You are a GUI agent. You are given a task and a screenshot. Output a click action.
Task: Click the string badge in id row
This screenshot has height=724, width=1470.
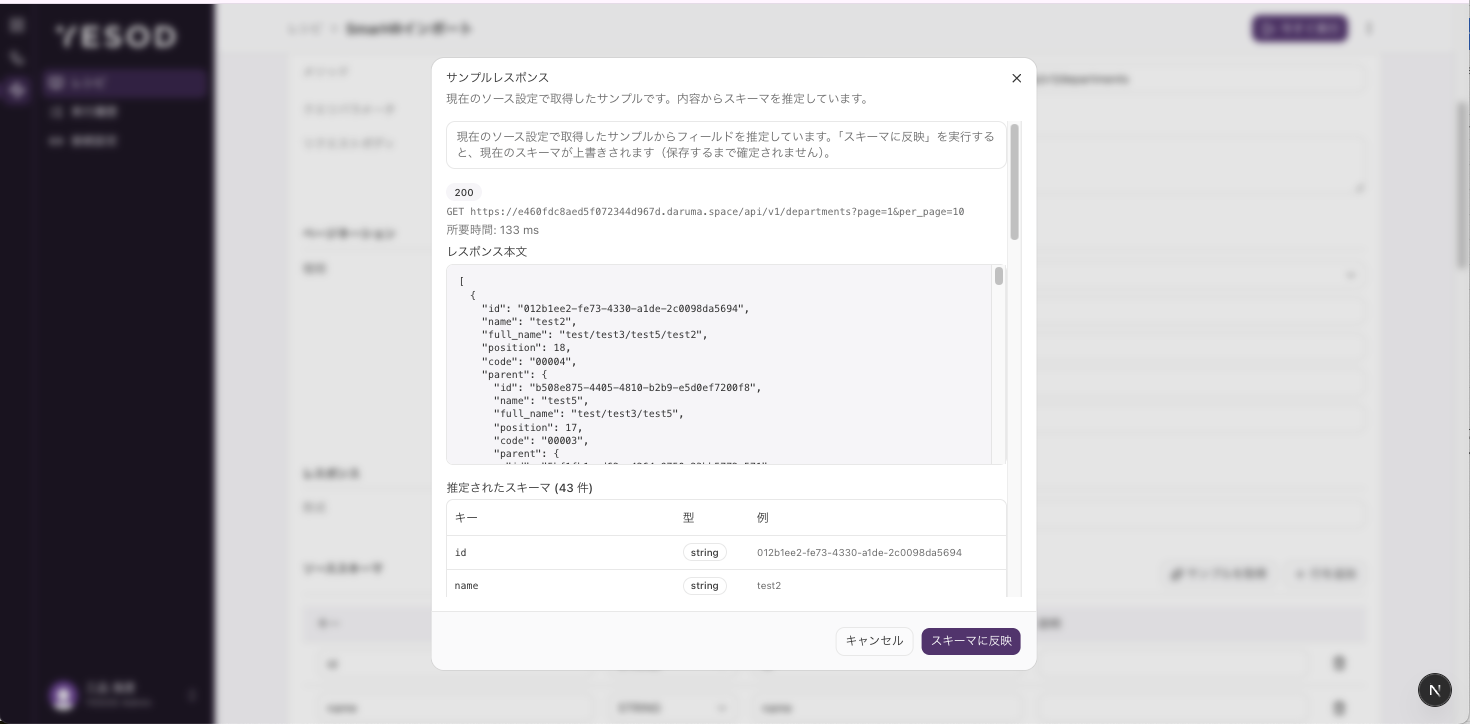[x=705, y=552]
